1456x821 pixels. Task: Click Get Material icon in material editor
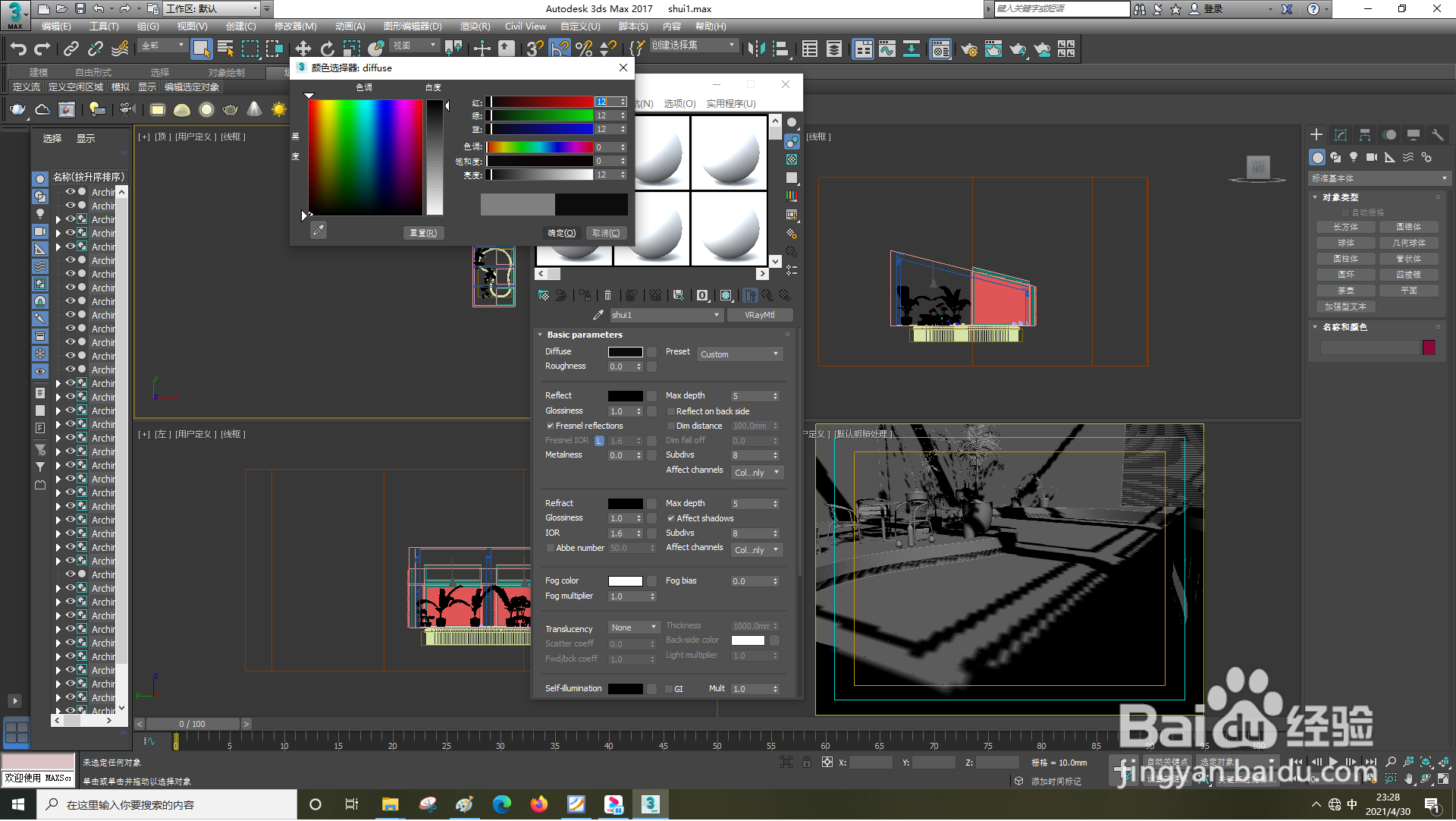pos(544,295)
